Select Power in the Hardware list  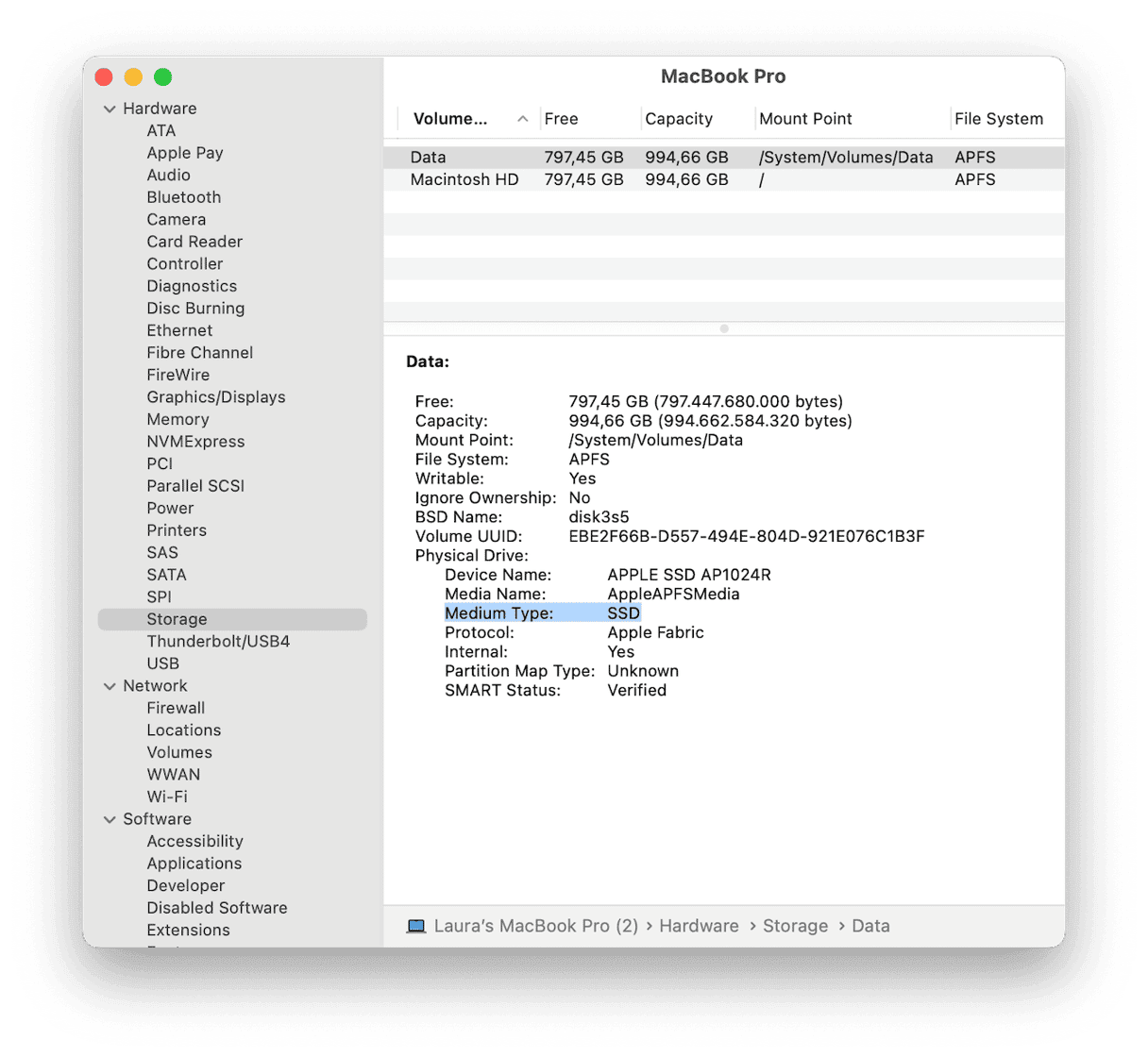(170, 508)
